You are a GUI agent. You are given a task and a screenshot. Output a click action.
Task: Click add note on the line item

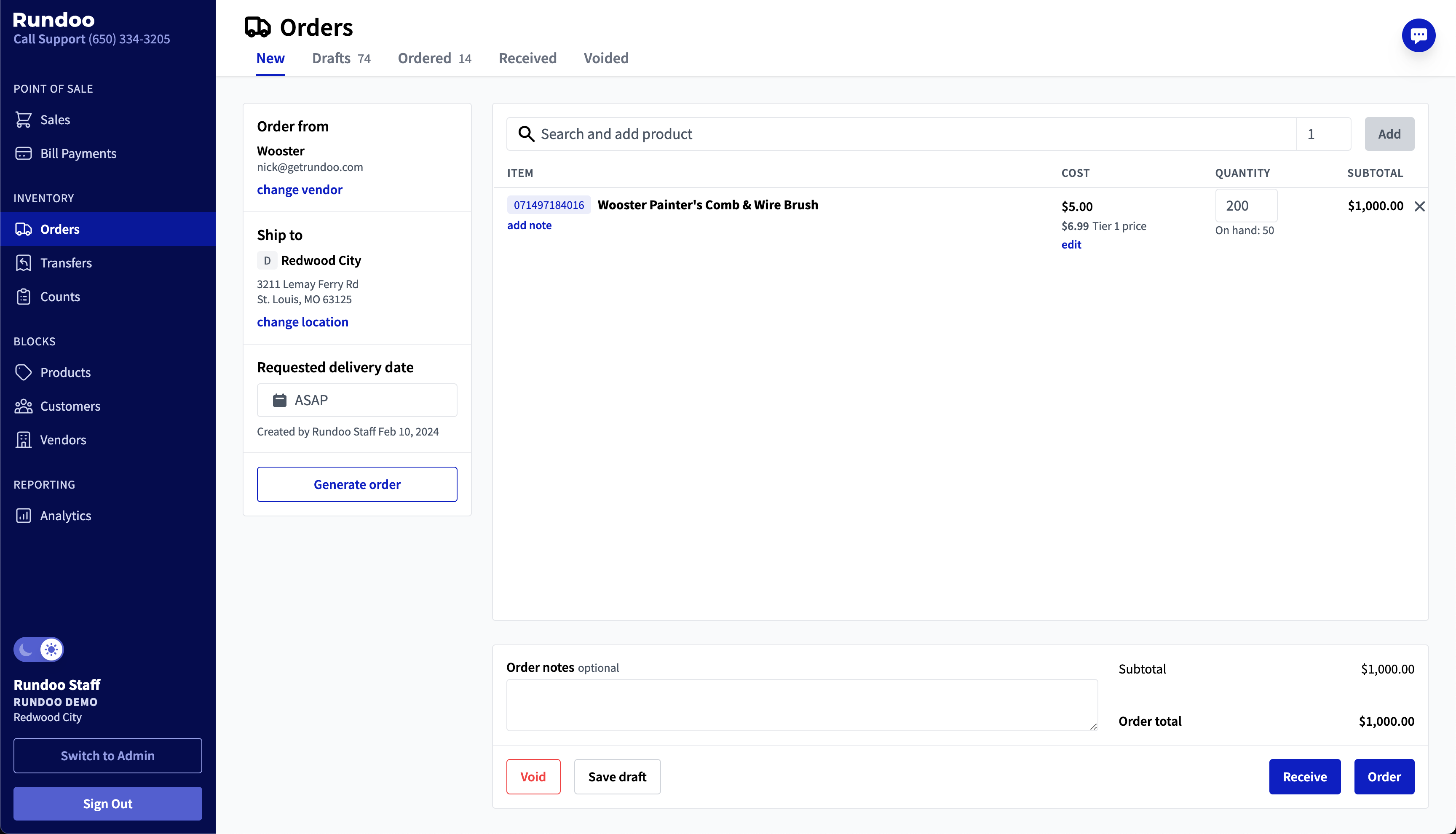[529, 225]
